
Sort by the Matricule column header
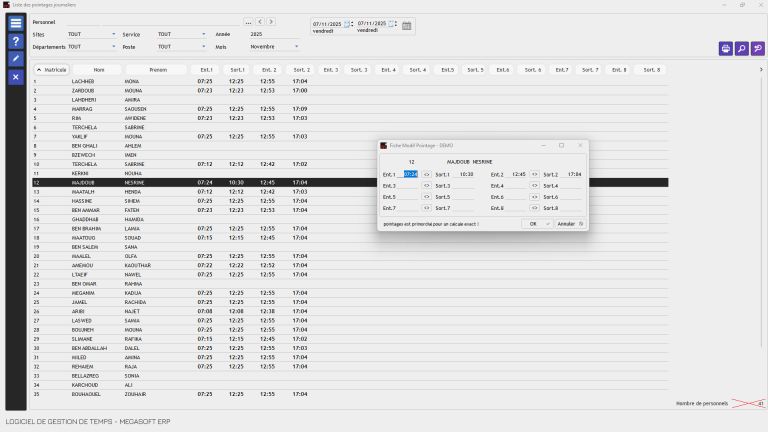[51, 70]
